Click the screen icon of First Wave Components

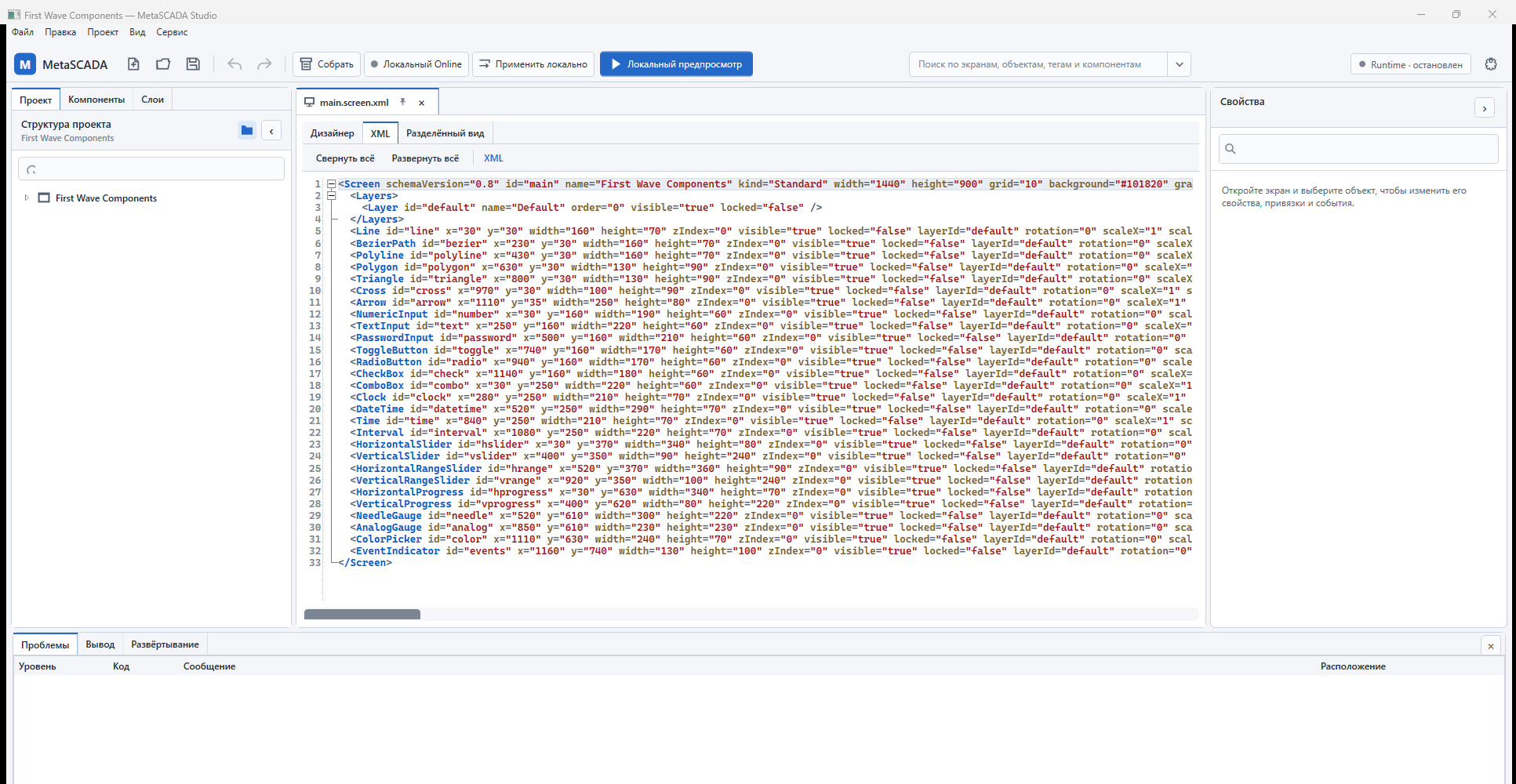tap(44, 198)
